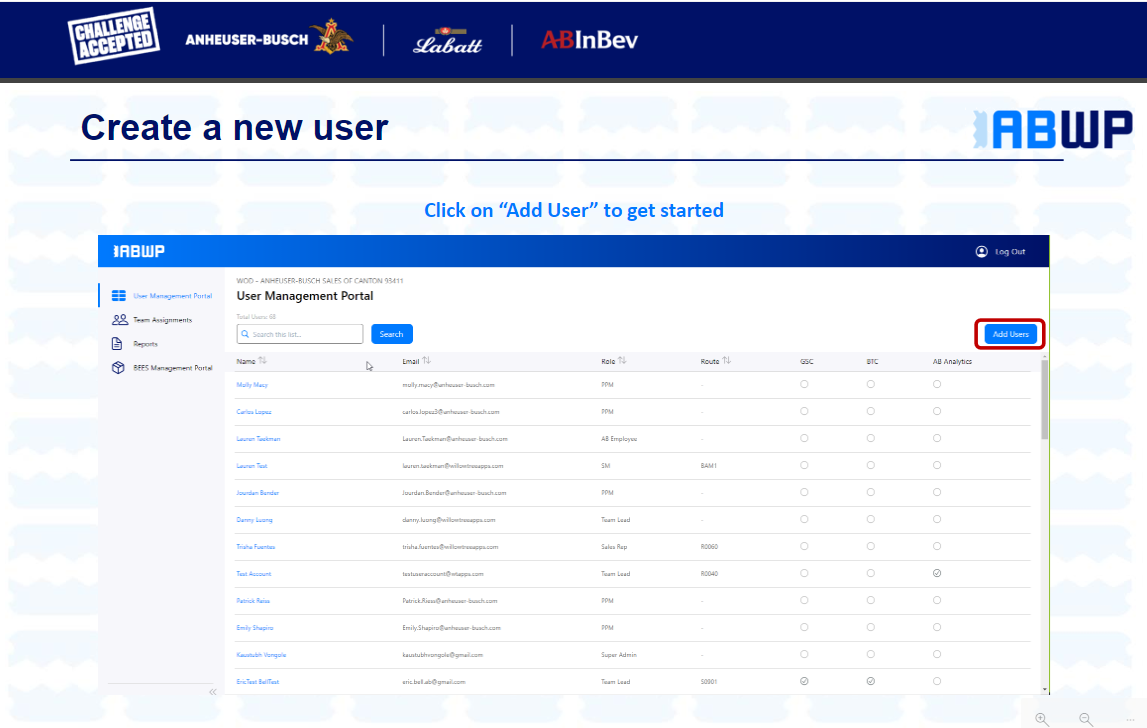Click Log Out in the header
Viewport: 1147px width, 728px height.
coord(1009,252)
